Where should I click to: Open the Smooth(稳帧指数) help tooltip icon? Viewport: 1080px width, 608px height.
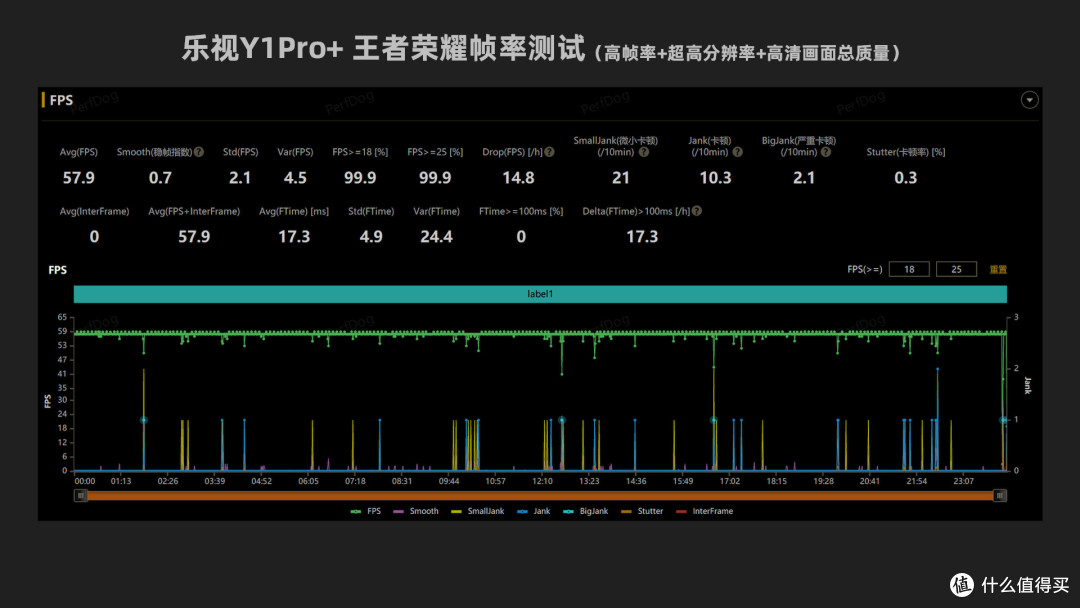point(197,152)
